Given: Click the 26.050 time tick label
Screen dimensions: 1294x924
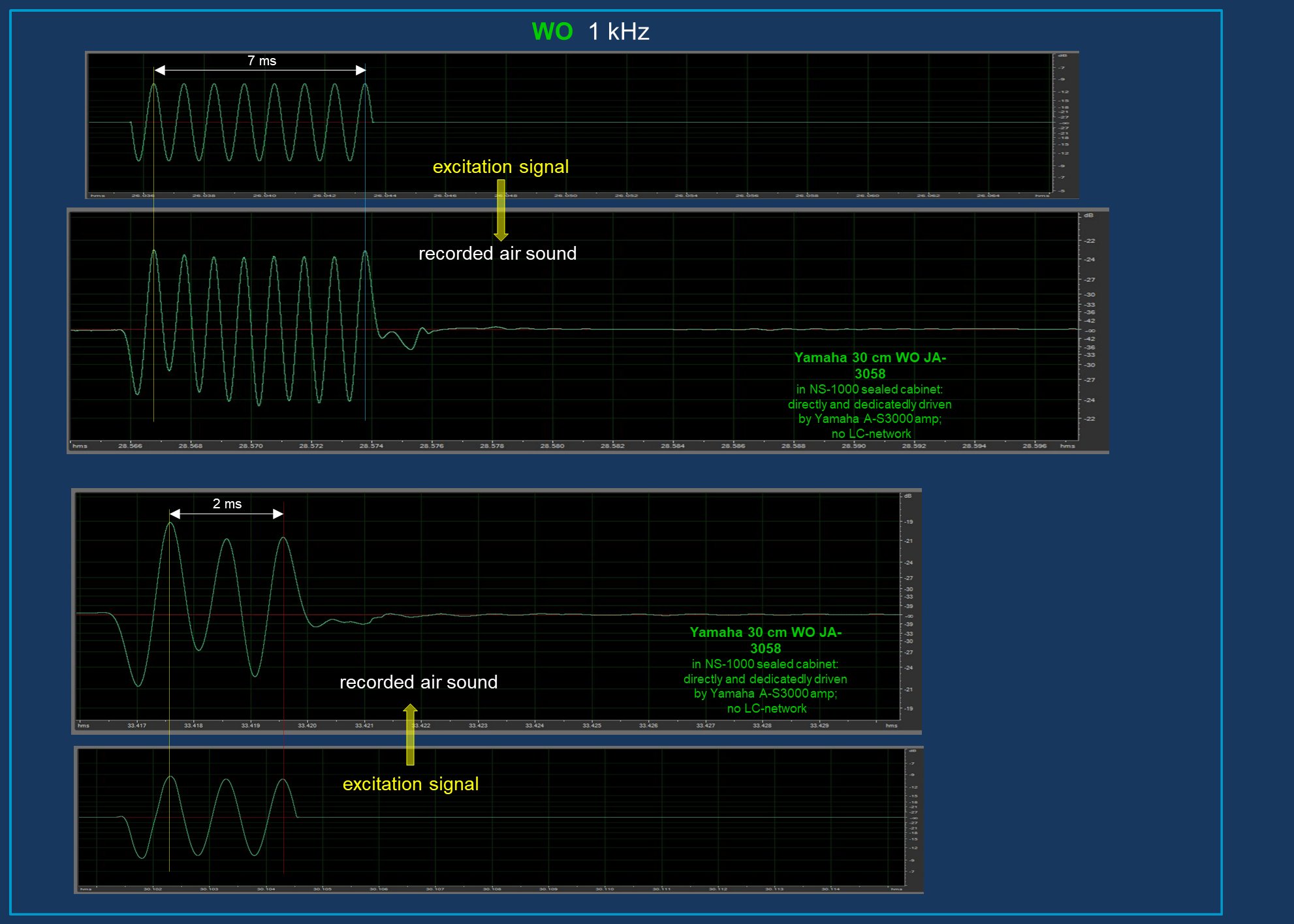Looking at the screenshot, I should pos(566,195).
